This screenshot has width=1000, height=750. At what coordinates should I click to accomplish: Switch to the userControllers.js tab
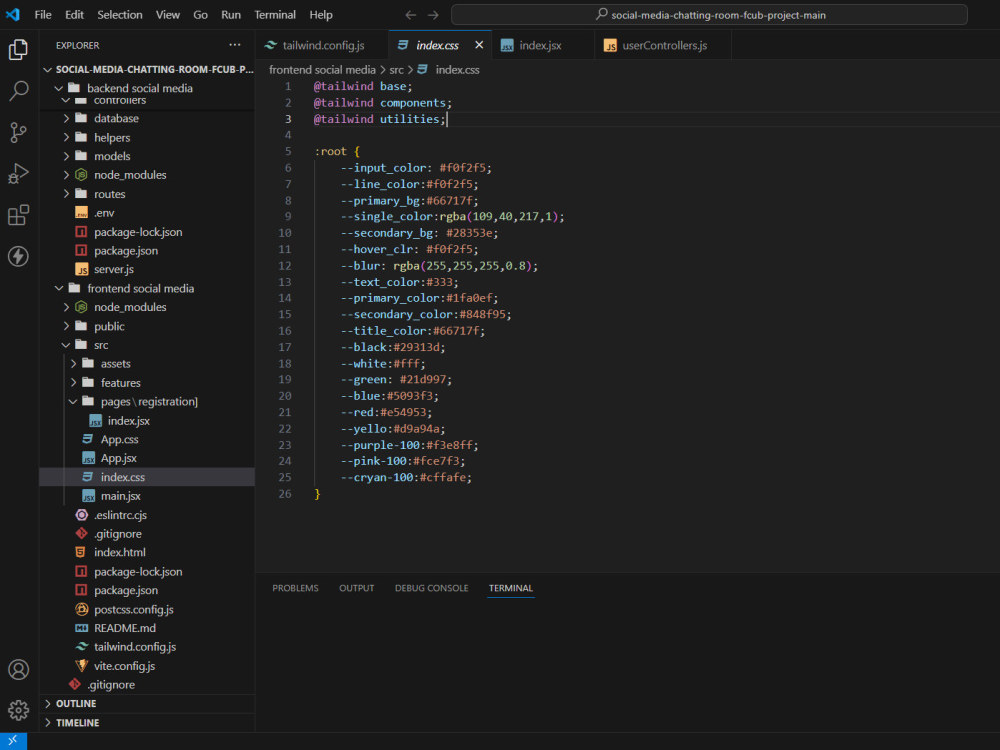[663, 45]
